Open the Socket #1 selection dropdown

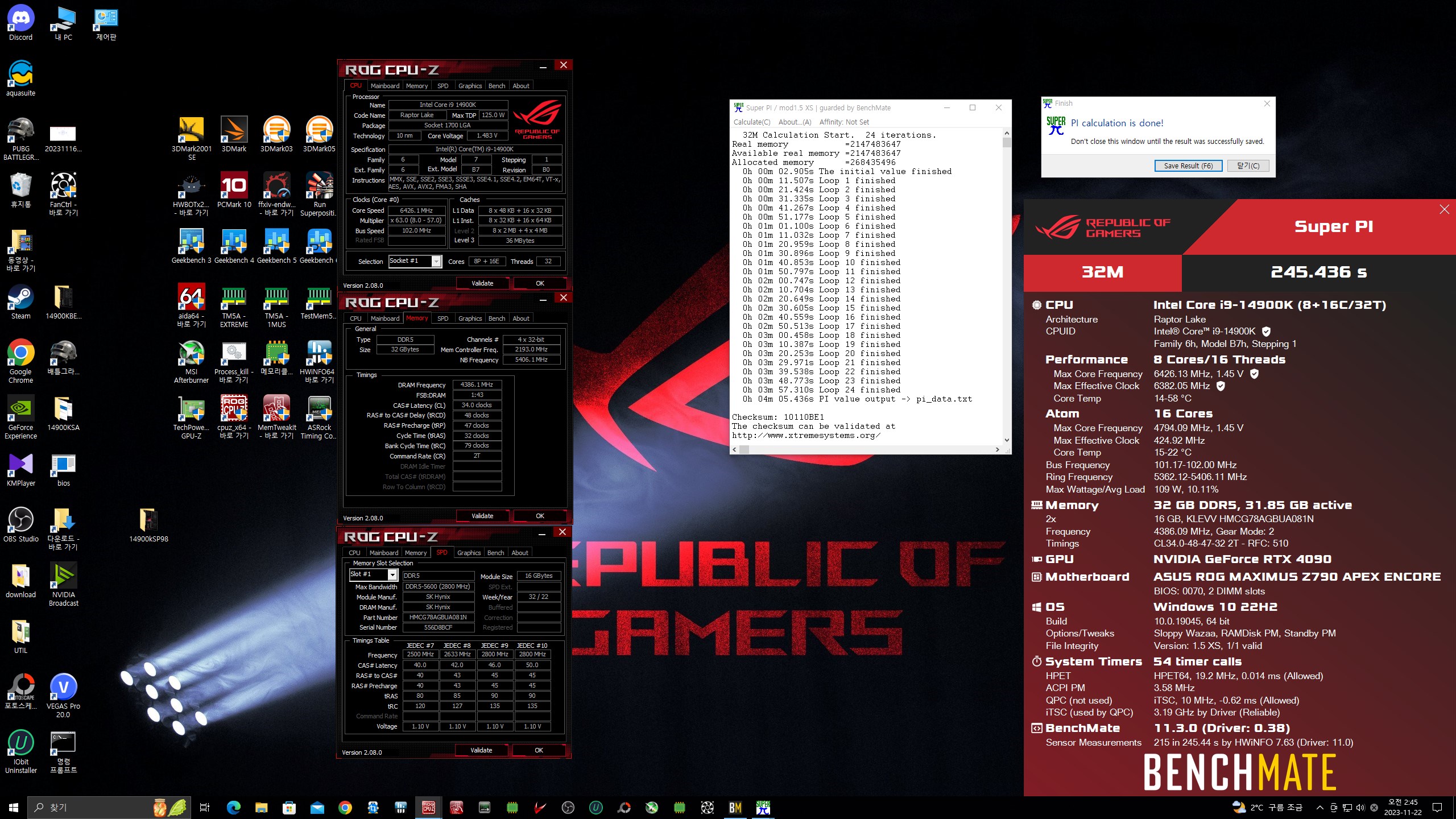click(436, 261)
